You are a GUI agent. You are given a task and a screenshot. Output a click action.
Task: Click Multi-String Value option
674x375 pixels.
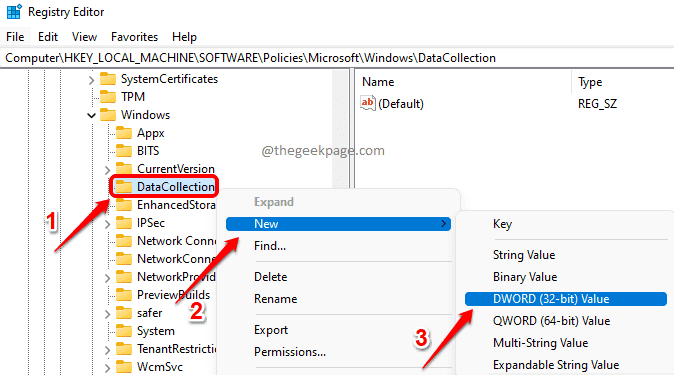540,343
